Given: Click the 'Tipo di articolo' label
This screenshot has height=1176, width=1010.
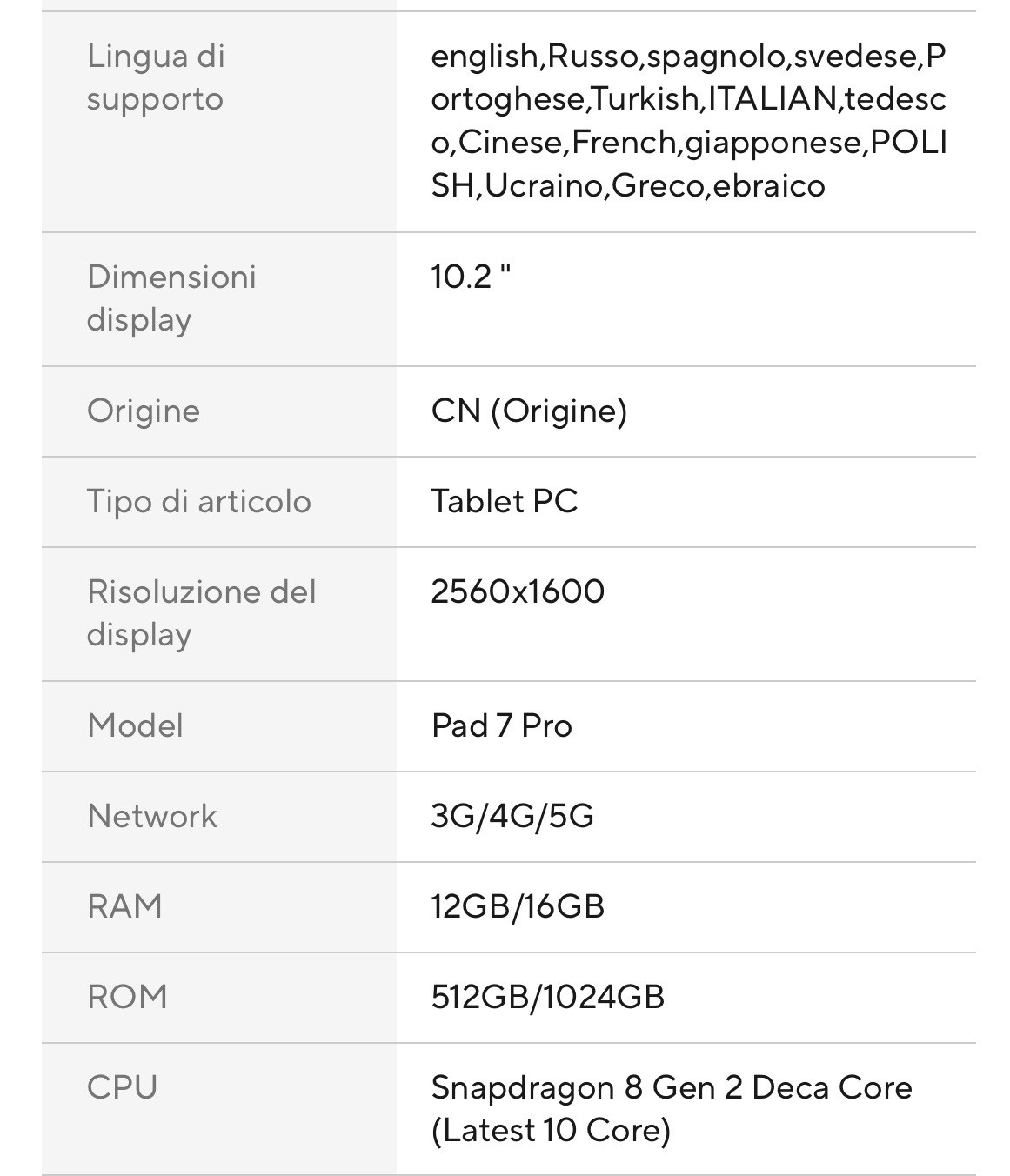Looking at the screenshot, I should point(199,501).
